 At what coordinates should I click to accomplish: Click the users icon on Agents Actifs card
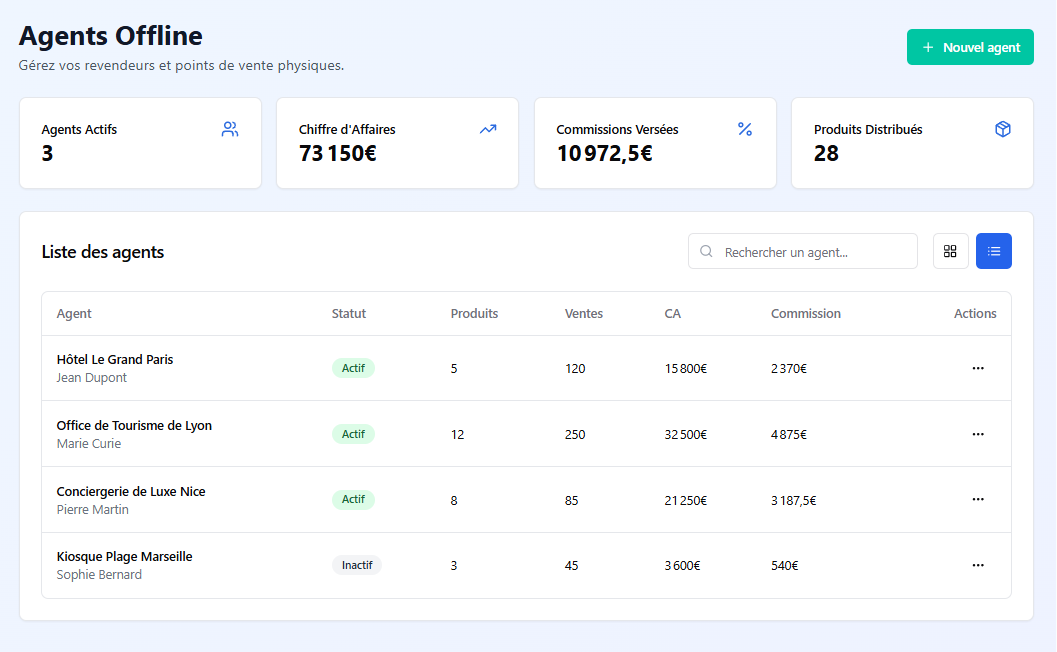click(x=230, y=129)
